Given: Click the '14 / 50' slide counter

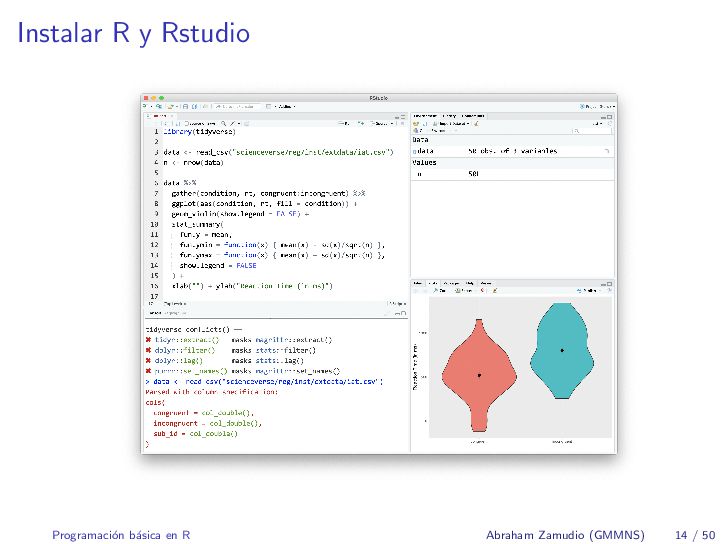Looking at the screenshot, I should [695, 535].
